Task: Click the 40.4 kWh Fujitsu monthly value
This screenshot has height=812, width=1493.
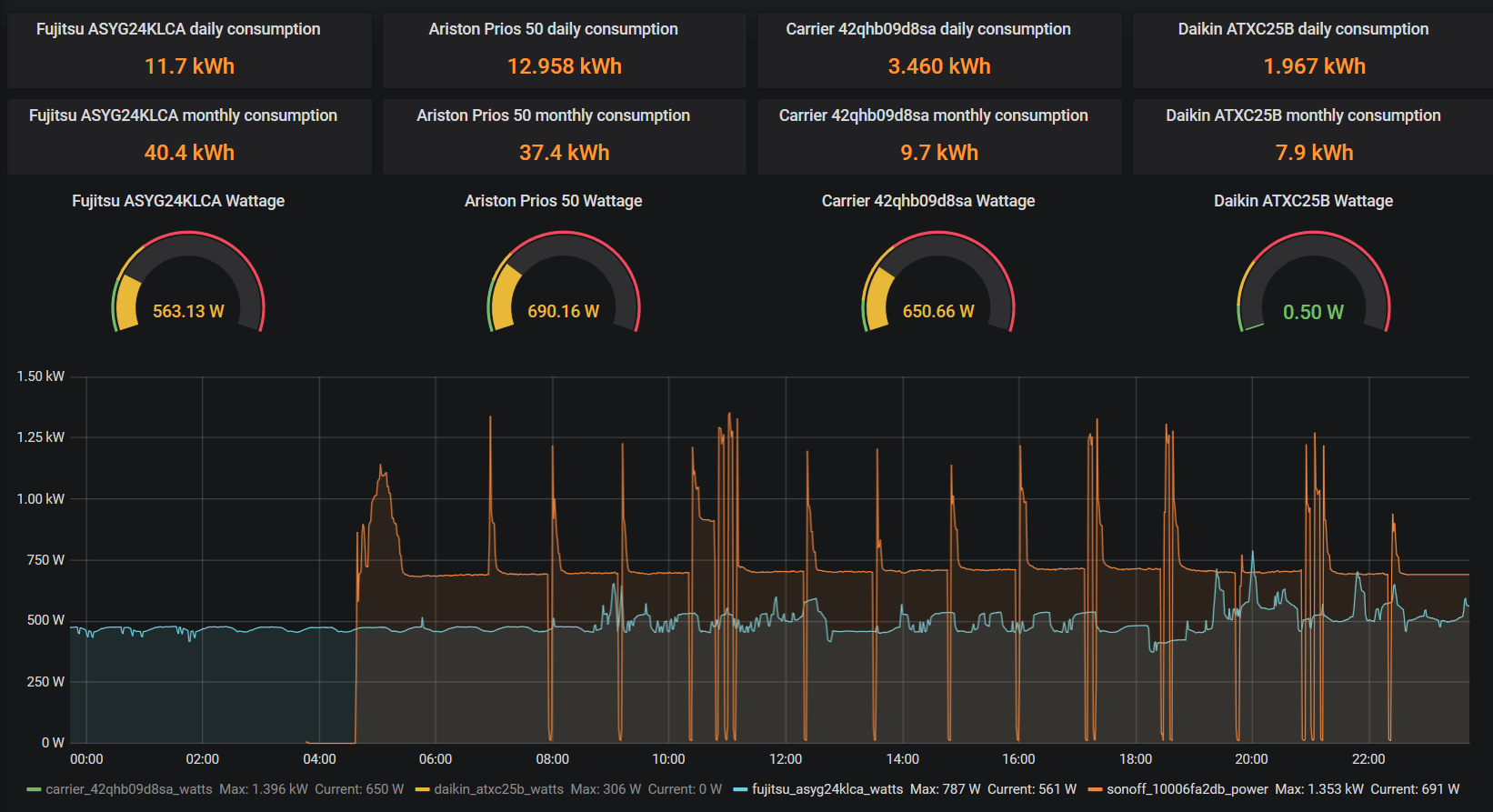Action: [x=189, y=153]
